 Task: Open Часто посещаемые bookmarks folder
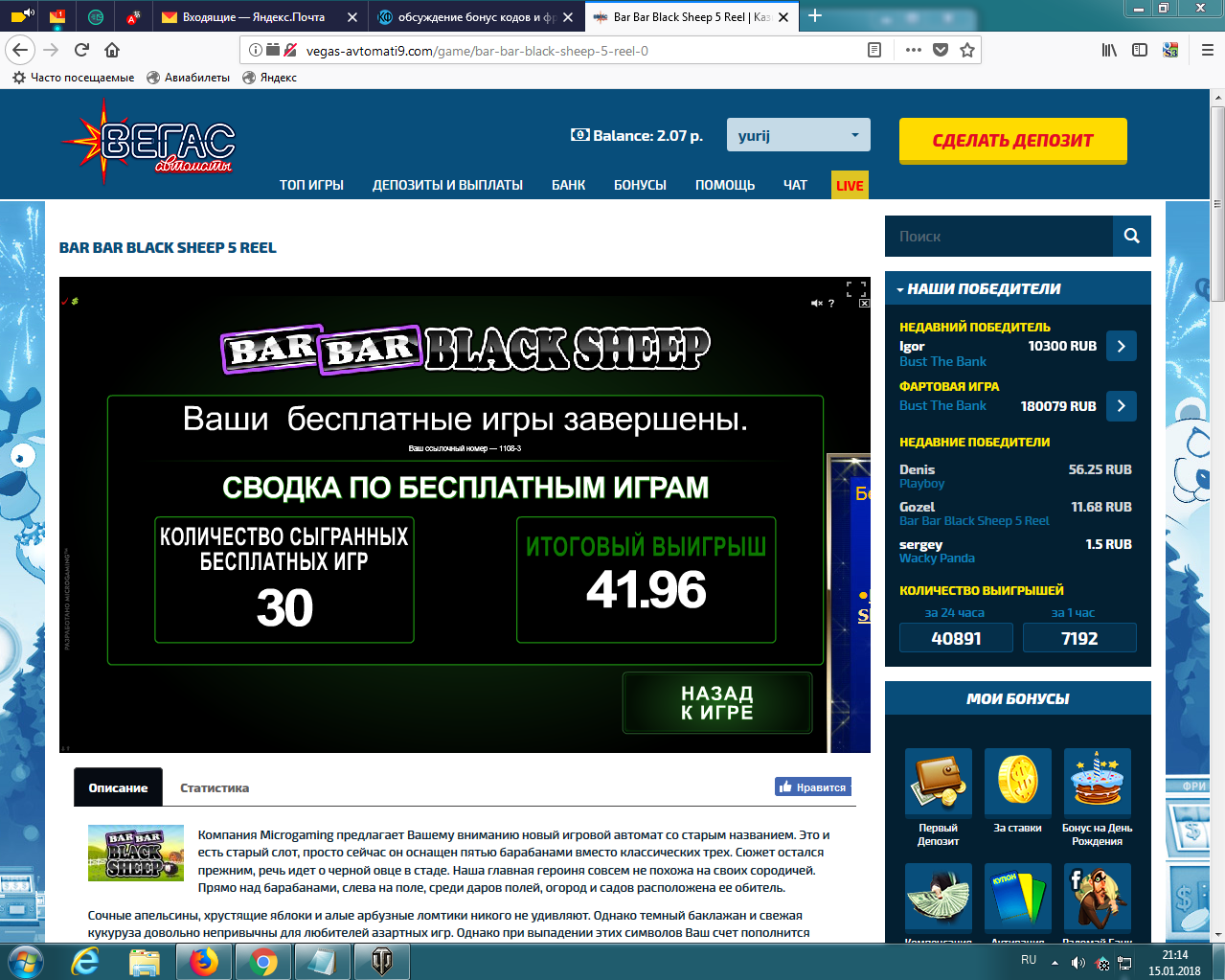pos(73,78)
